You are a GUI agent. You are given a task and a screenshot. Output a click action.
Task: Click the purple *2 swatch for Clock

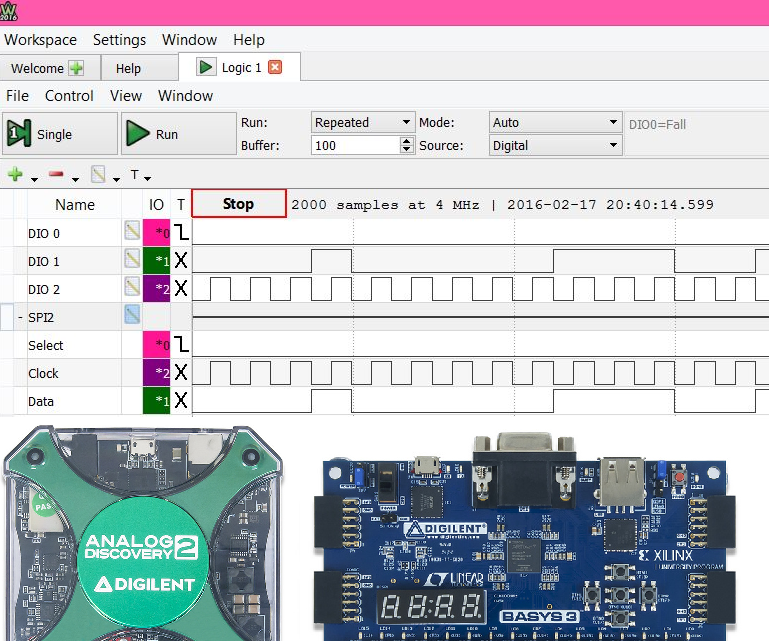point(156,372)
